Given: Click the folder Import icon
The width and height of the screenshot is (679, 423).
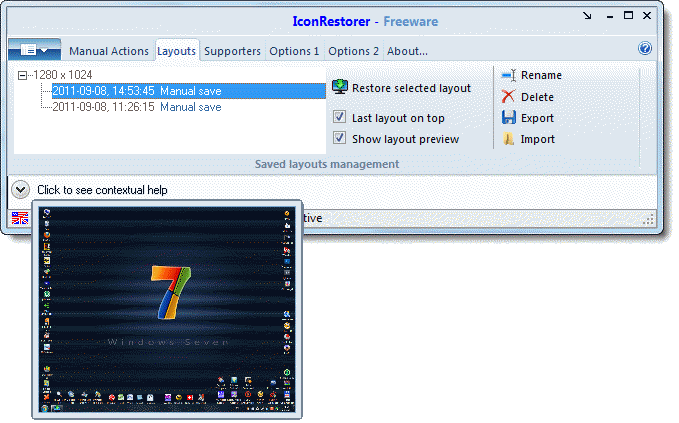Looking at the screenshot, I should pyautogui.click(x=508, y=139).
